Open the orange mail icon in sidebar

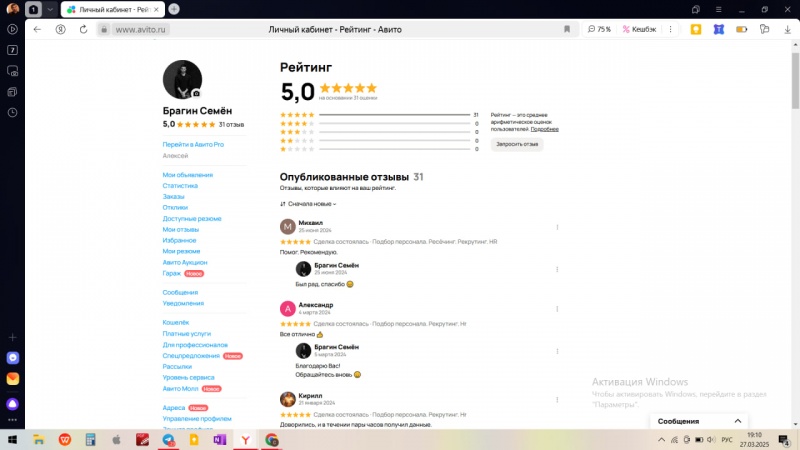pos(13,379)
